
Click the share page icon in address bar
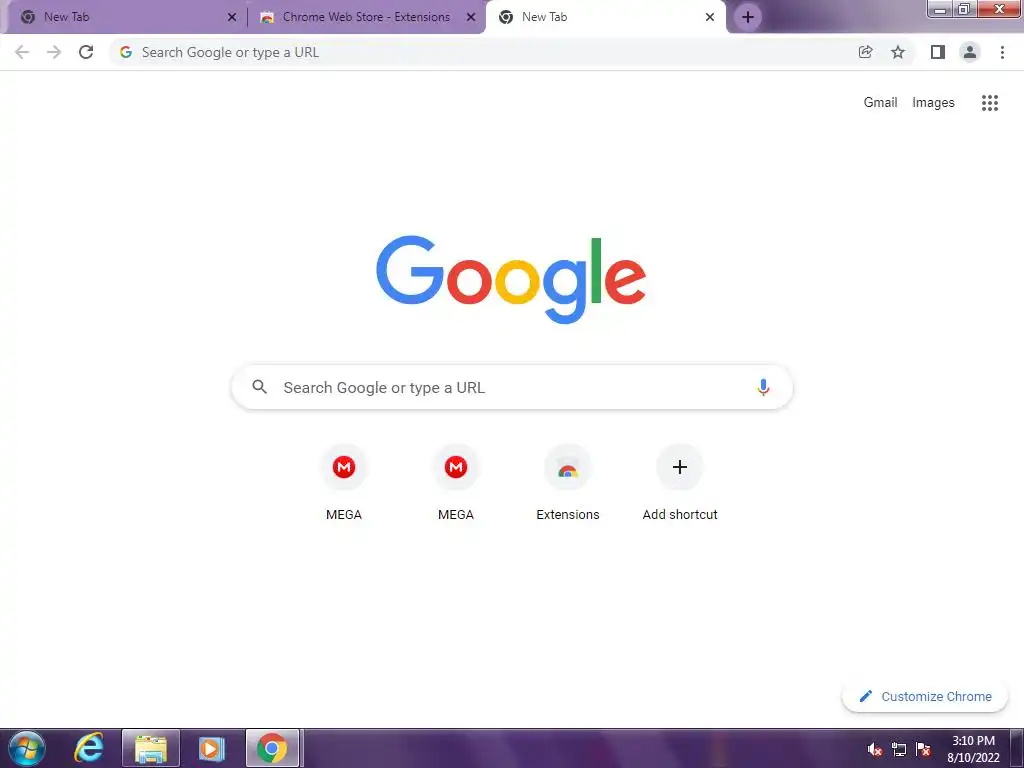pyautogui.click(x=865, y=52)
